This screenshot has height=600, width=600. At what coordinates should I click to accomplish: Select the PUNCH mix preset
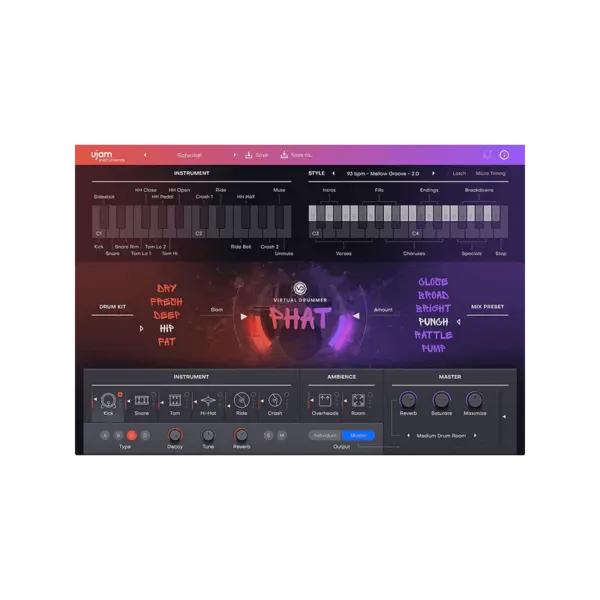click(x=433, y=322)
